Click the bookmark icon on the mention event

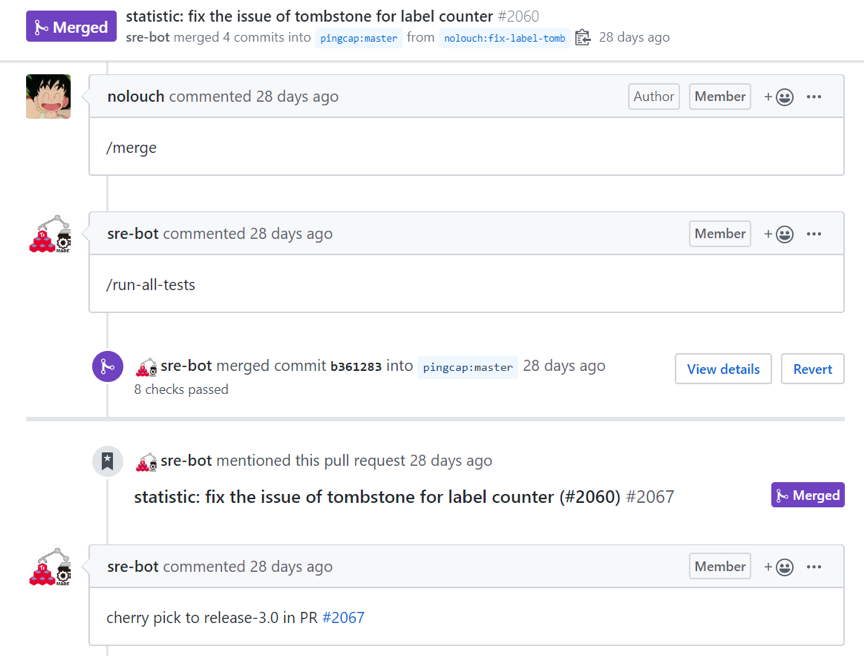(x=107, y=461)
